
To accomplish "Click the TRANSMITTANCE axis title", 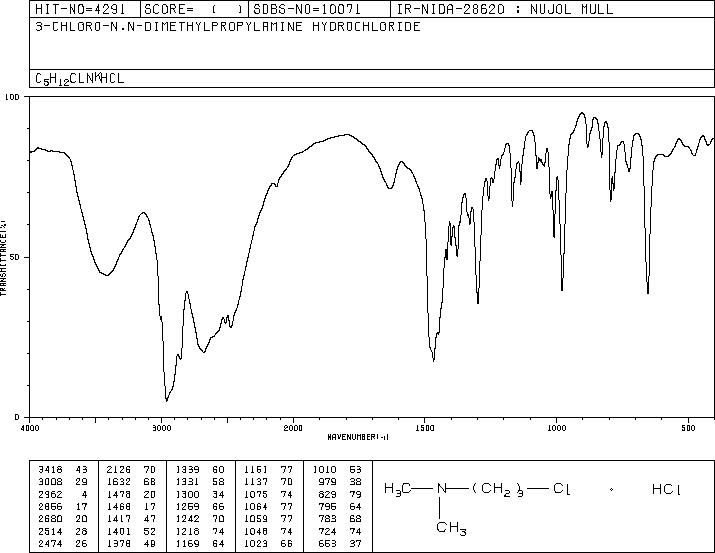I will pos(3,258).
